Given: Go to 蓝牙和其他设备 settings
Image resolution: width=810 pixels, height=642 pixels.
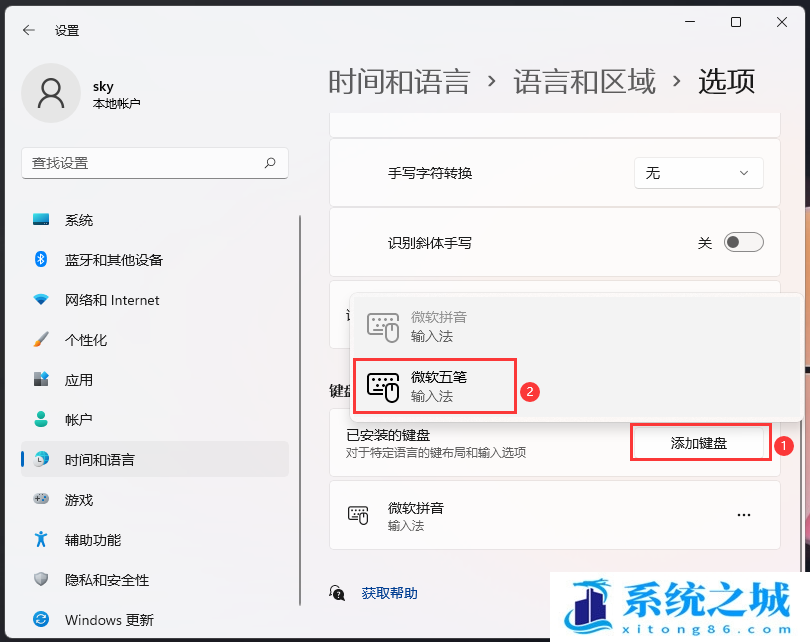Looking at the screenshot, I should [x=154, y=260].
